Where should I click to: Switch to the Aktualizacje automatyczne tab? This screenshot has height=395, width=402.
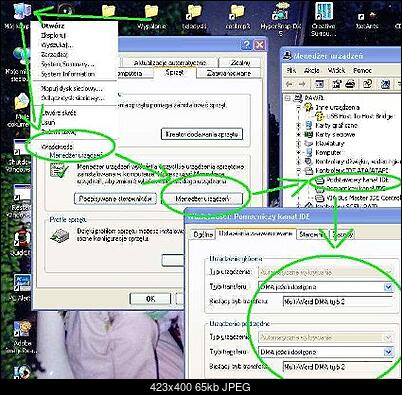(x=170, y=62)
